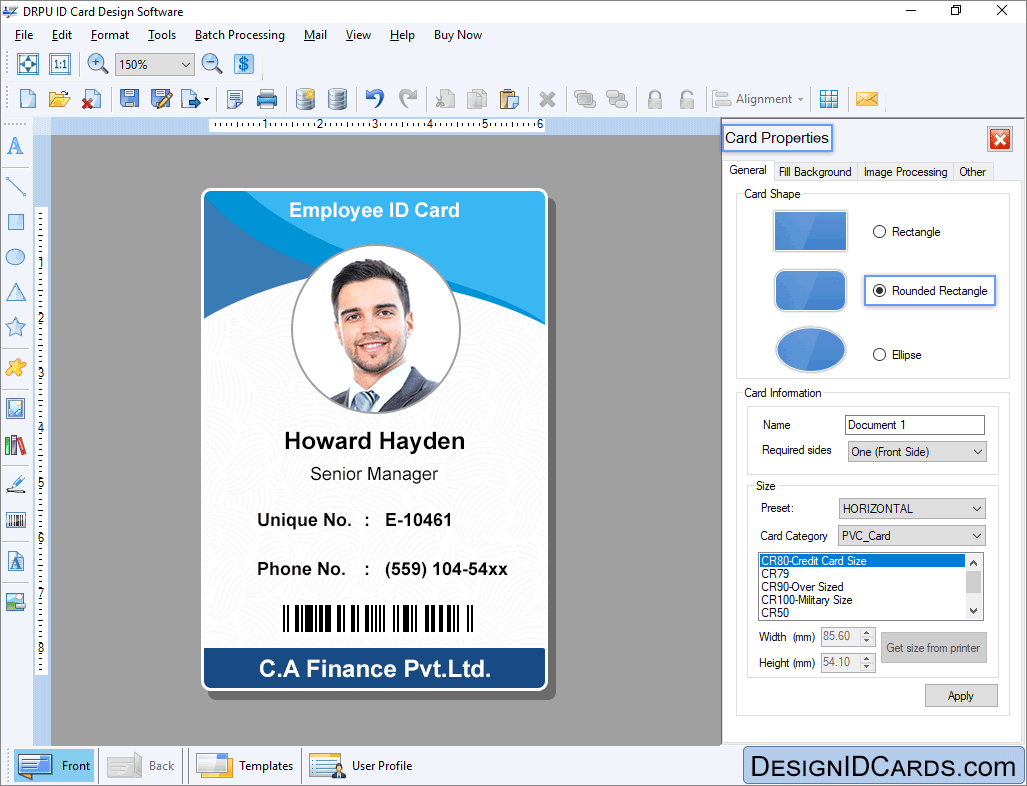Click the Save As pencil icon

[x=161, y=99]
